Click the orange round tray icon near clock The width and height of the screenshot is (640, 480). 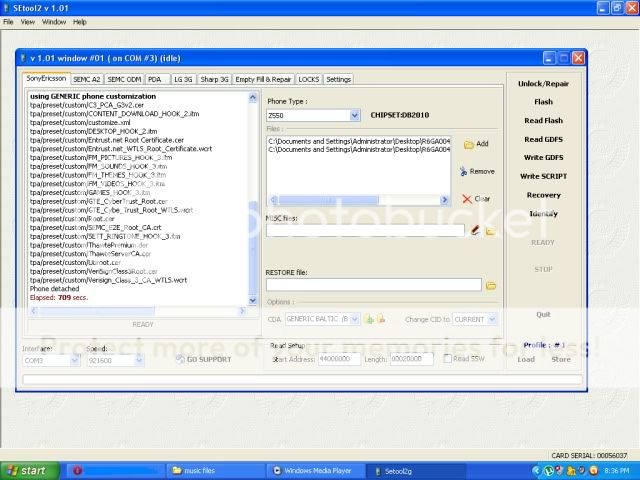[593, 471]
